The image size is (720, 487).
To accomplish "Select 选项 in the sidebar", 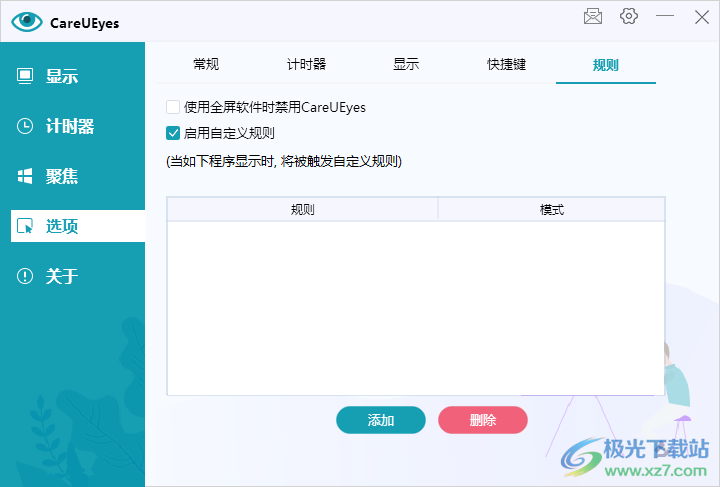I will click(78, 226).
